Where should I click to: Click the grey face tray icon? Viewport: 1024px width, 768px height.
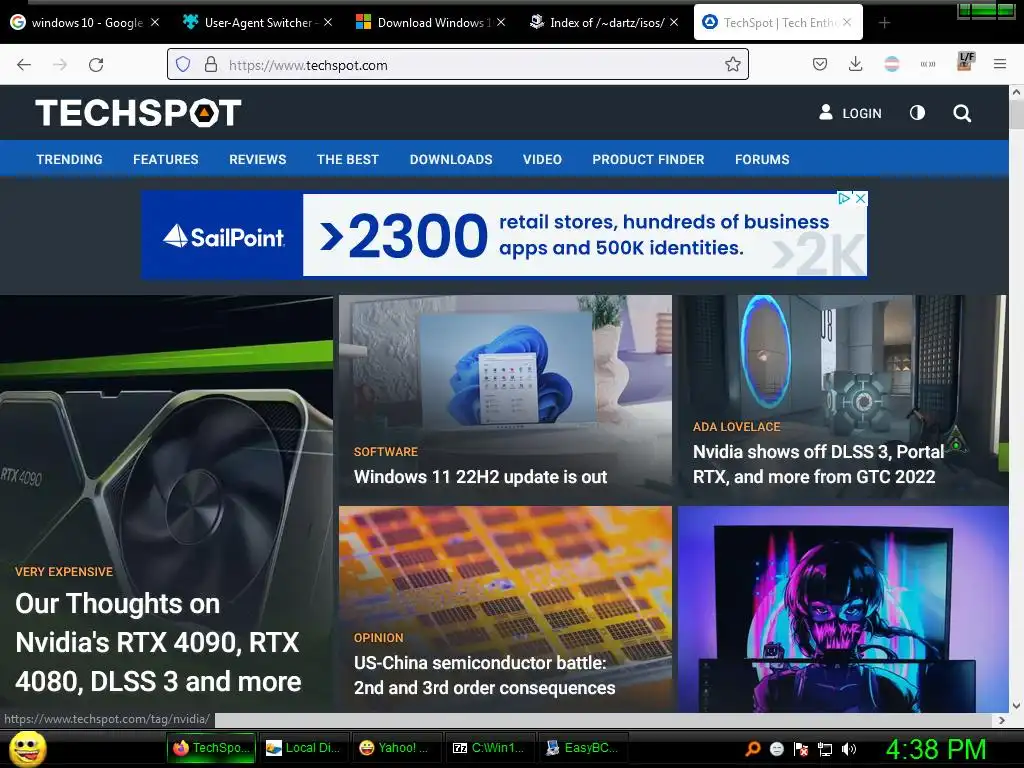click(x=776, y=749)
